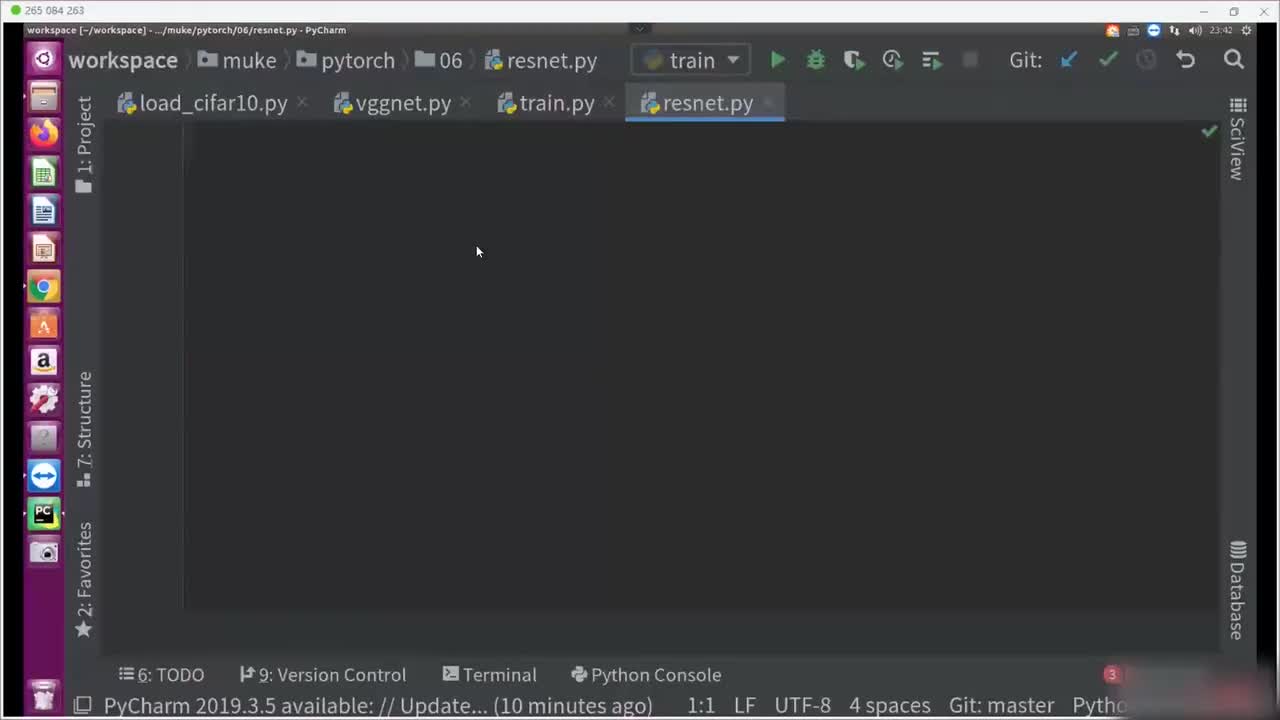Click workspace in the breadcrumb bar
1280x720 pixels.
pos(123,60)
